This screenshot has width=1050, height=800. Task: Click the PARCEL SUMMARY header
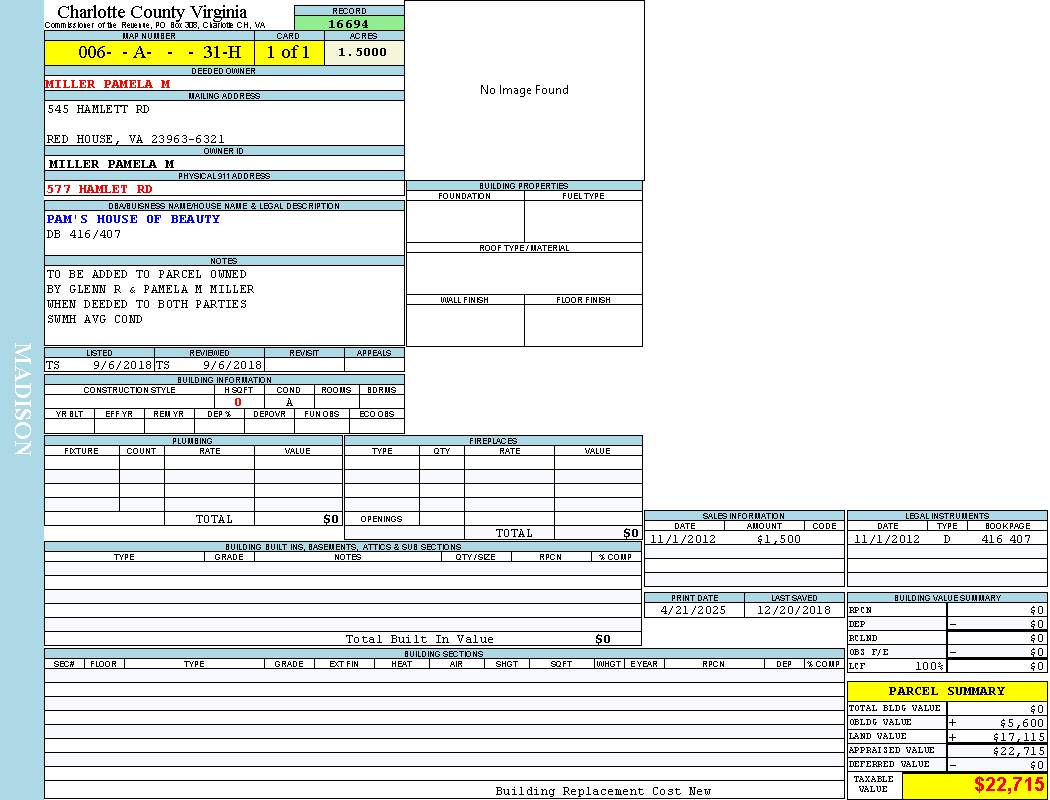[x=946, y=691]
